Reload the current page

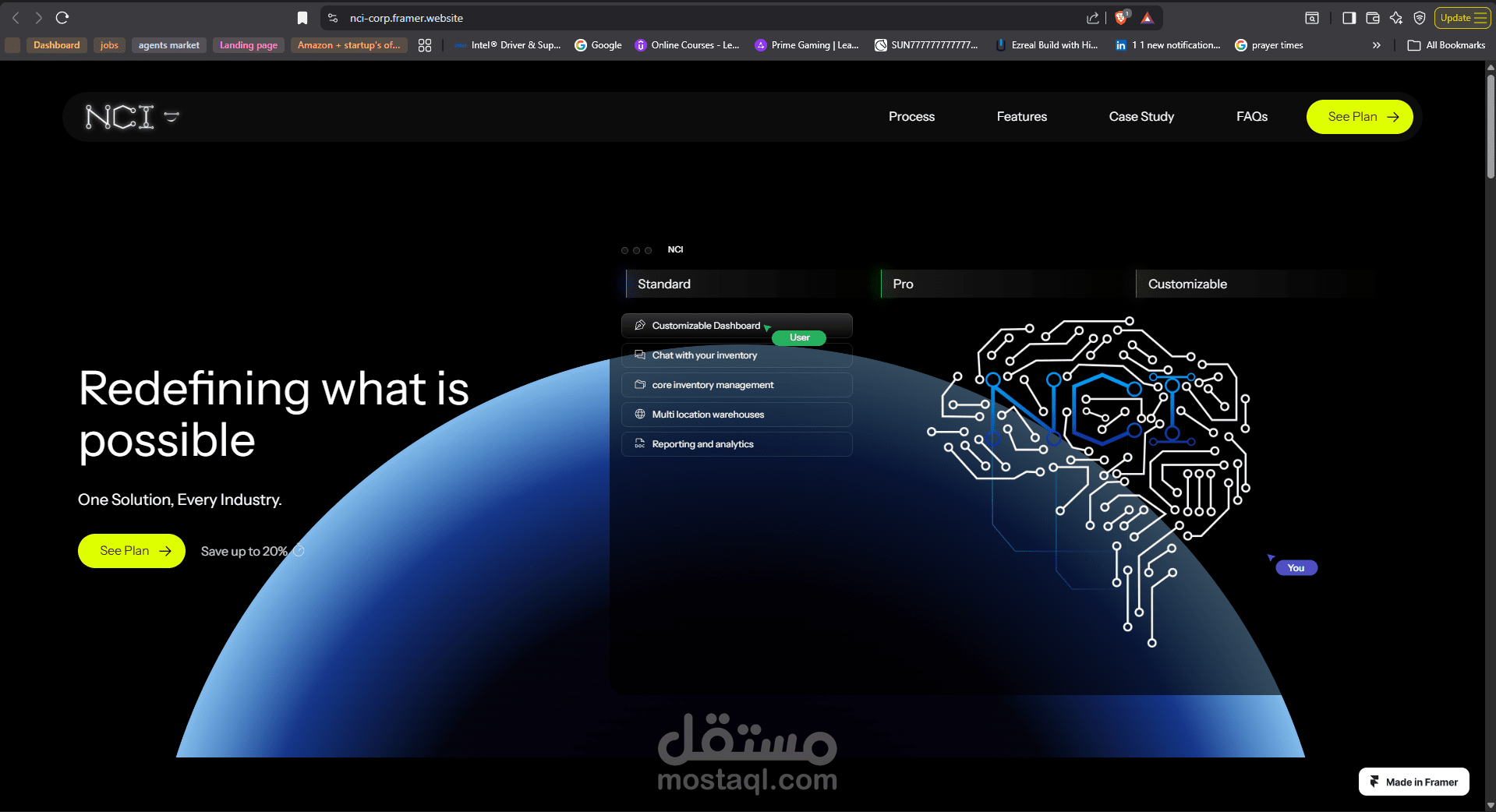[62, 18]
